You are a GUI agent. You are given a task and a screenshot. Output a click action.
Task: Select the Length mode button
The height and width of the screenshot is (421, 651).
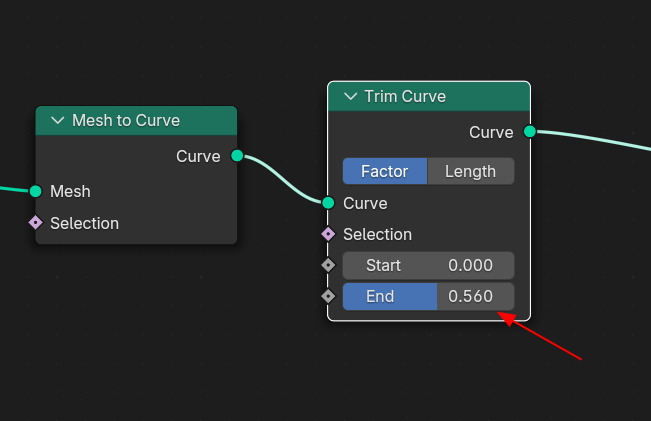[x=471, y=171]
